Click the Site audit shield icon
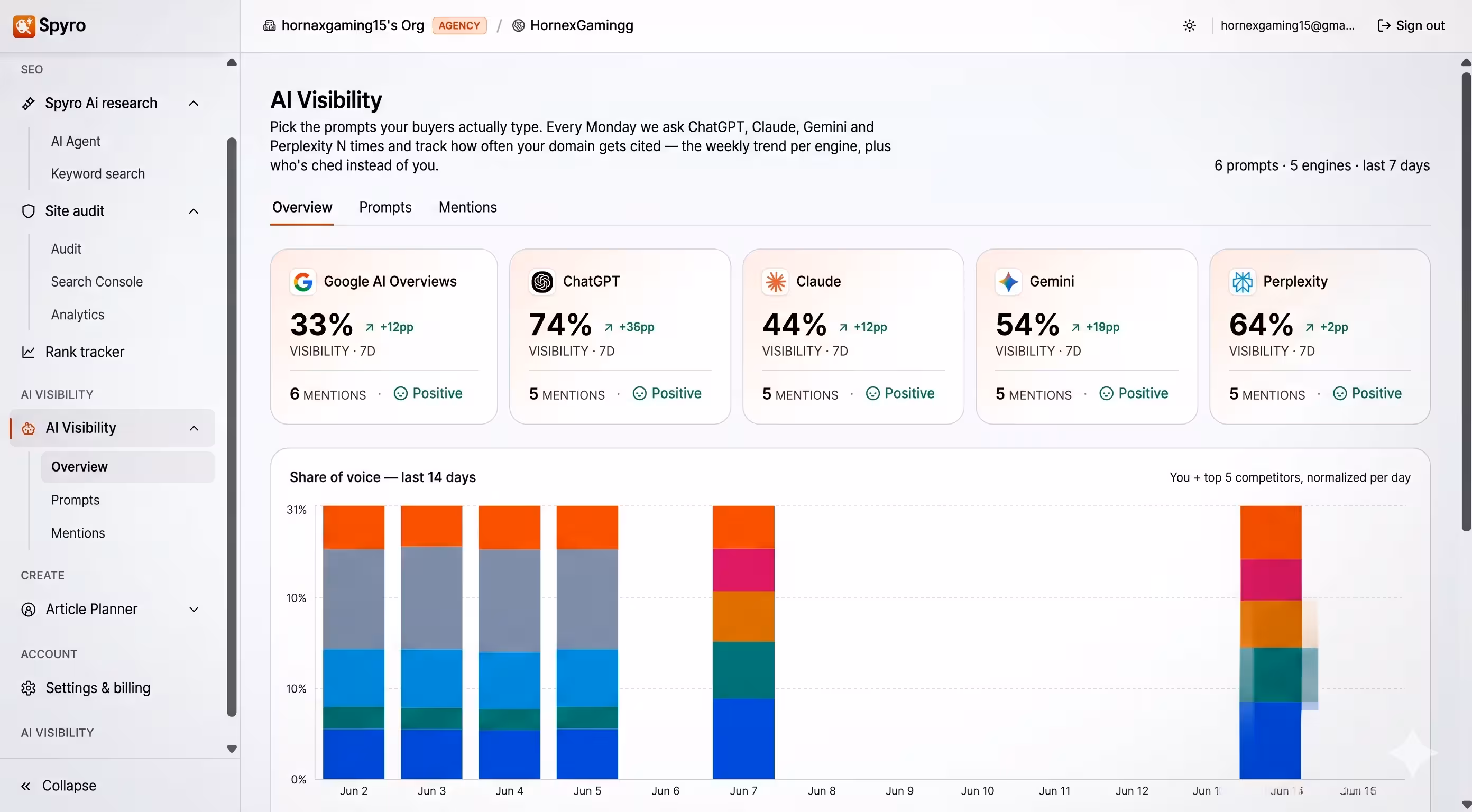 (28, 211)
